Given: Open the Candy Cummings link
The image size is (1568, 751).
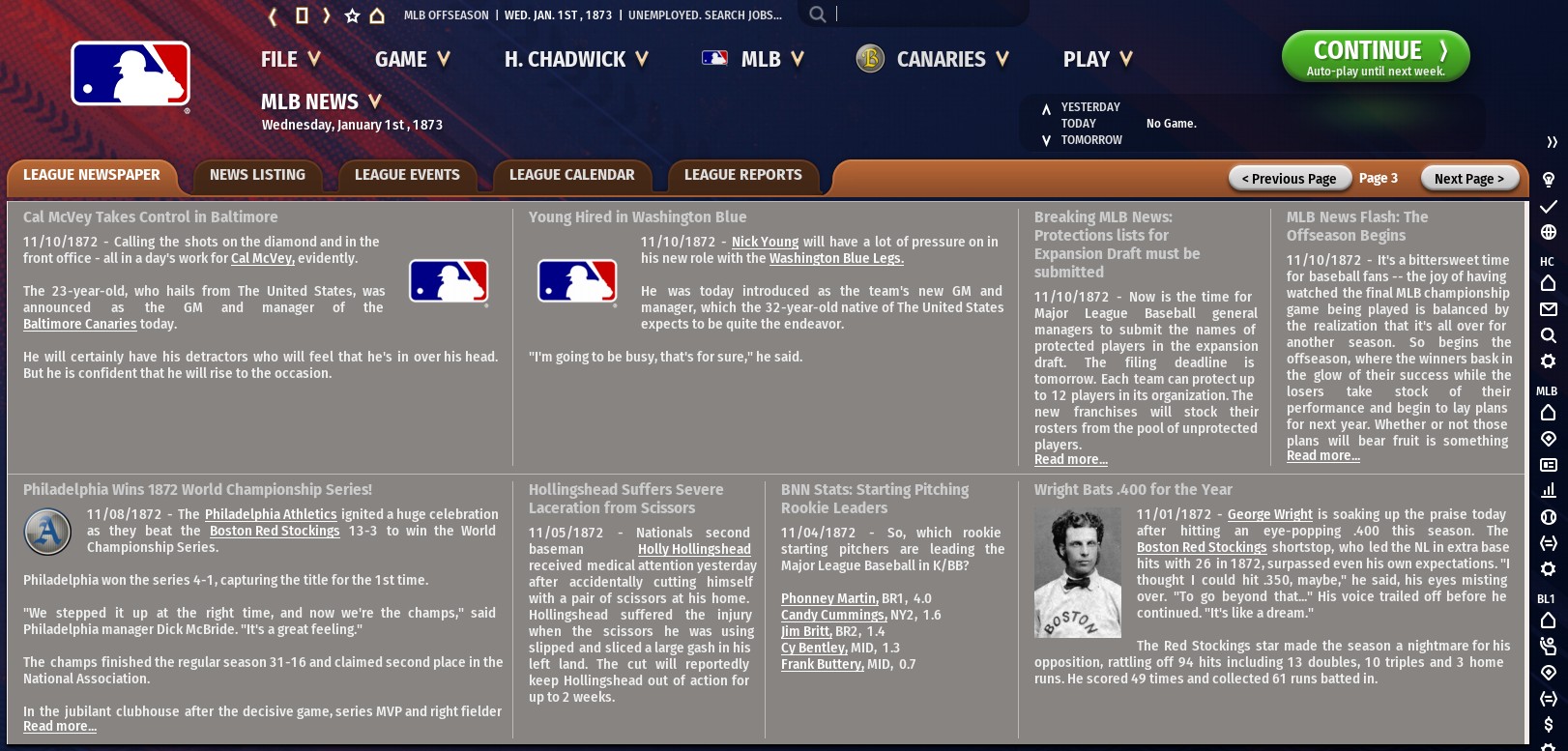Looking at the screenshot, I should (x=833, y=616).
